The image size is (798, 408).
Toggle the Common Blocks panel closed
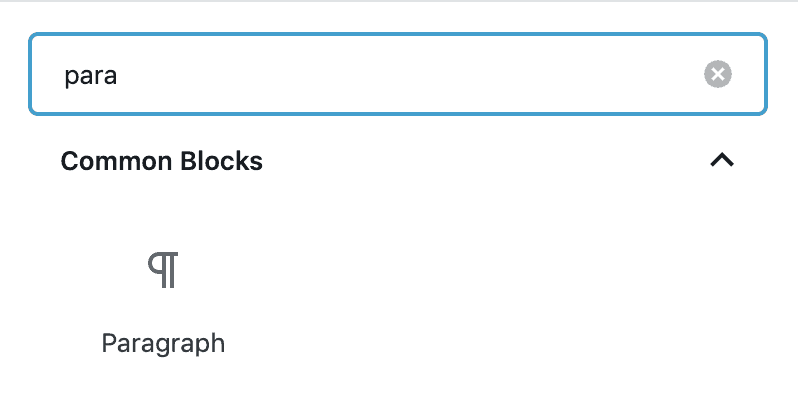pos(722,161)
